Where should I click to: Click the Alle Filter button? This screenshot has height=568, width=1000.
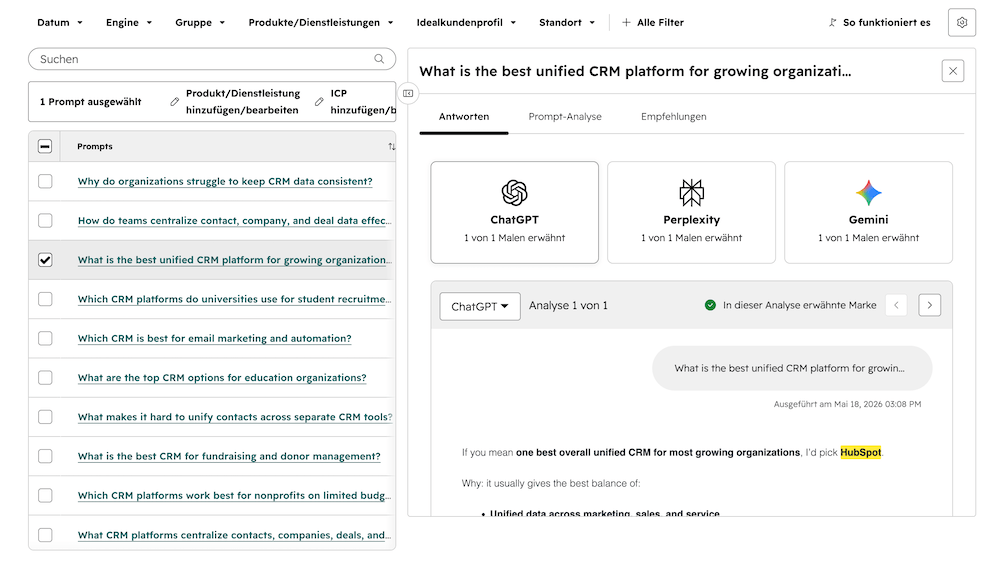(652, 22)
